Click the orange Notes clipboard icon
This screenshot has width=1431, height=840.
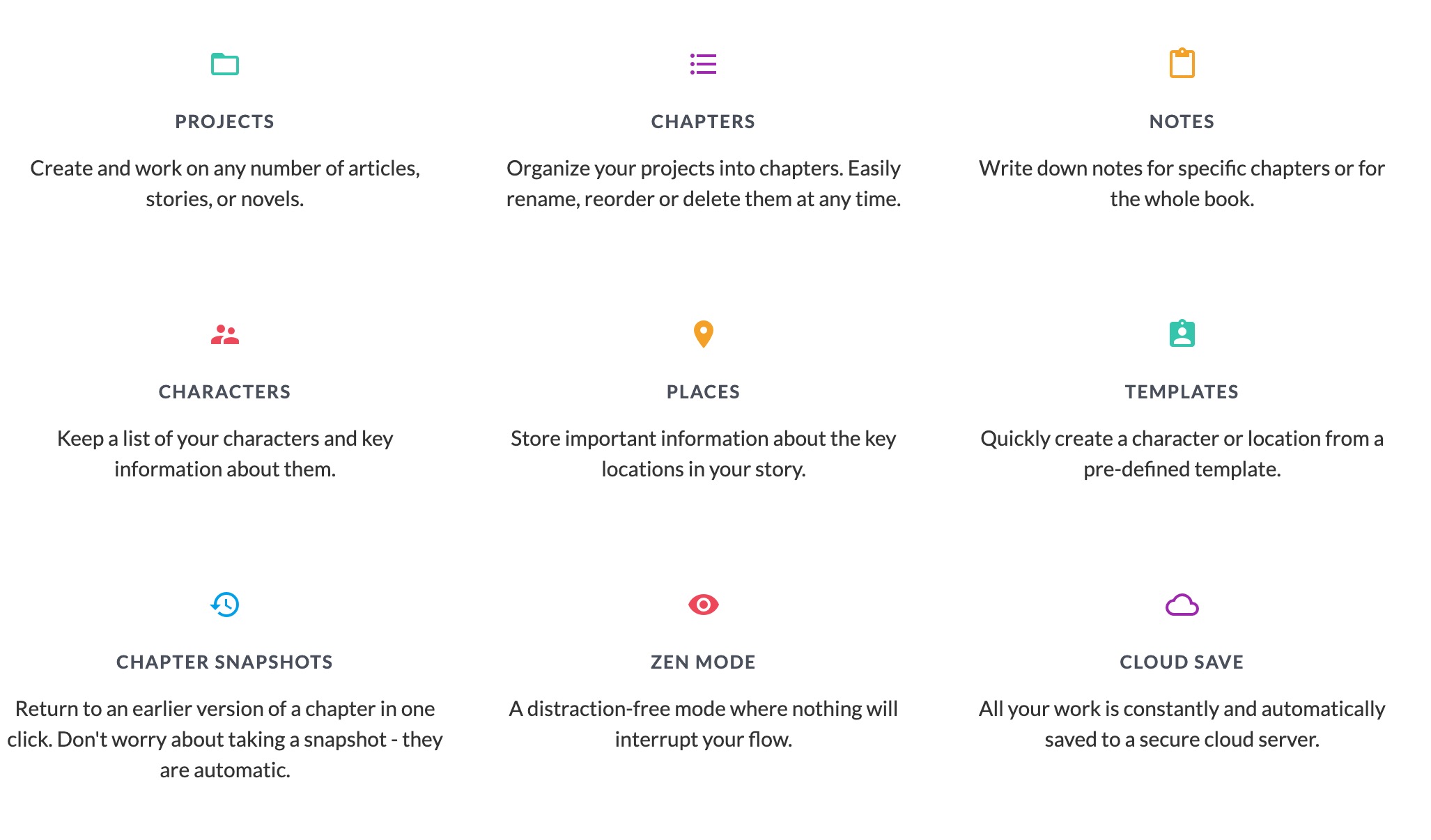(x=1182, y=63)
